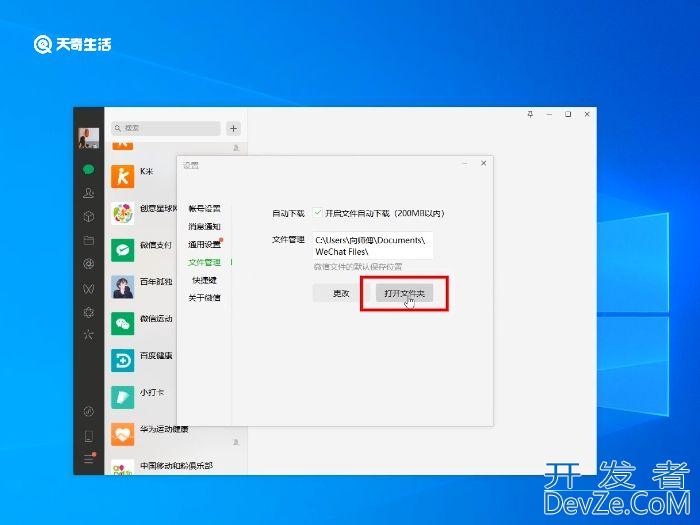The image size is (700, 525).
Task: Open the K米 chat avatar
Action: 122,176
